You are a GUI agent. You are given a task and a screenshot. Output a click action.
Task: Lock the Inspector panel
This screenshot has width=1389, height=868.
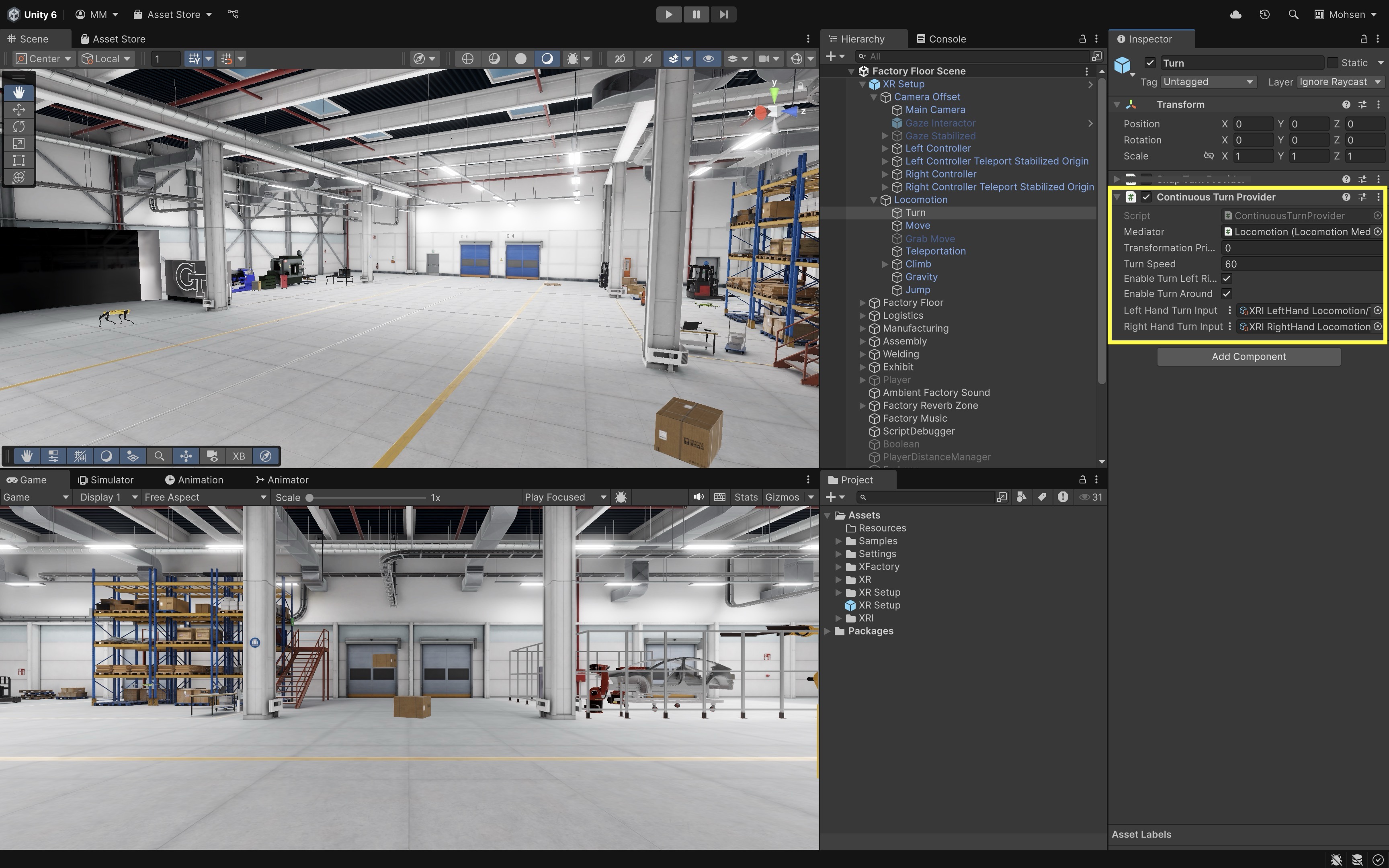[x=1364, y=39]
